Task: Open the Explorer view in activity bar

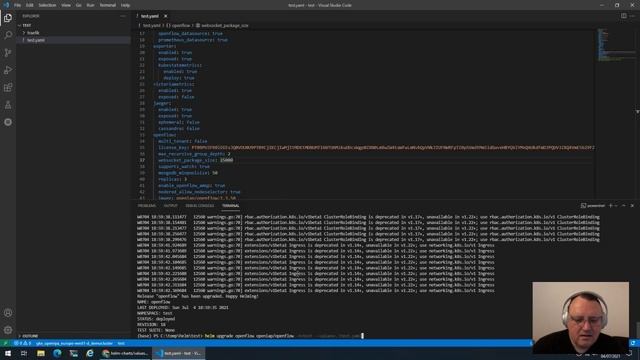Action: [8, 18]
